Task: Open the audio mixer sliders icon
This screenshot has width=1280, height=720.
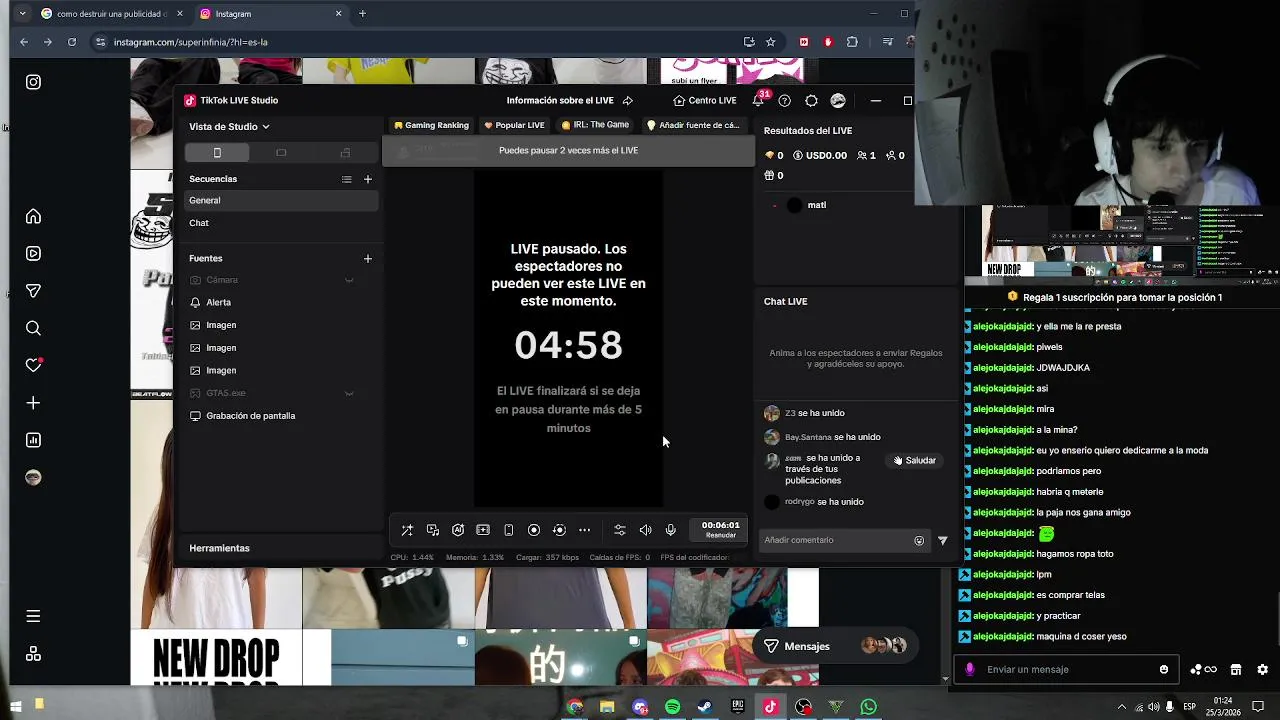Action: (x=620, y=530)
